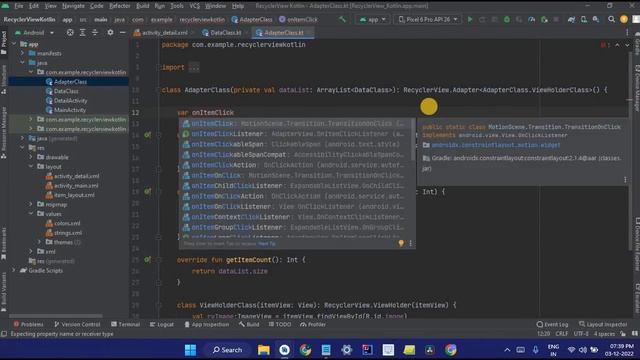Run the app with the green play icon
The height and width of the screenshot is (360, 640).
point(470,19)
